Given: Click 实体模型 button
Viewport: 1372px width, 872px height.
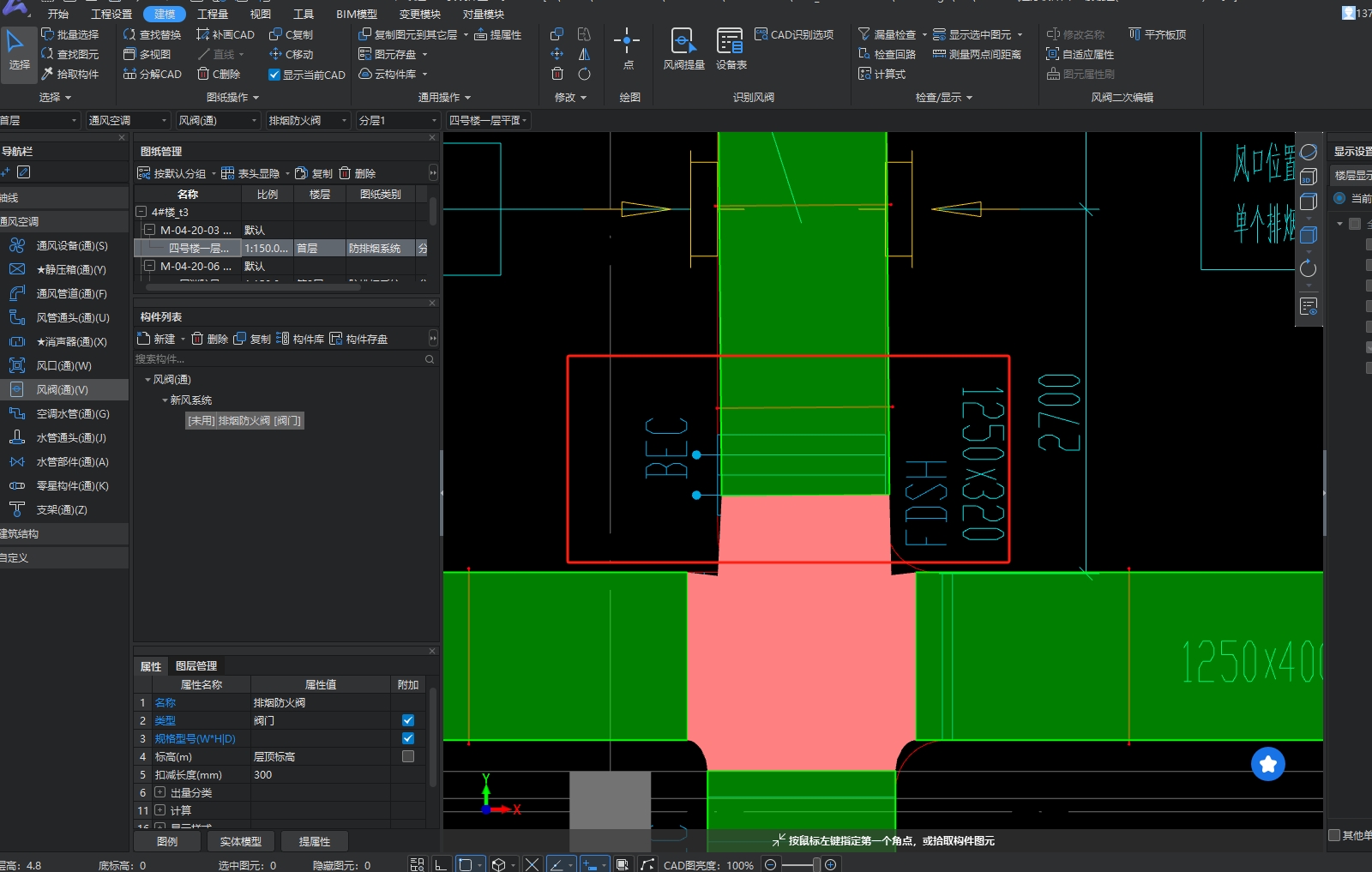Looking at the screenshot, I should (x=241, y=841).
